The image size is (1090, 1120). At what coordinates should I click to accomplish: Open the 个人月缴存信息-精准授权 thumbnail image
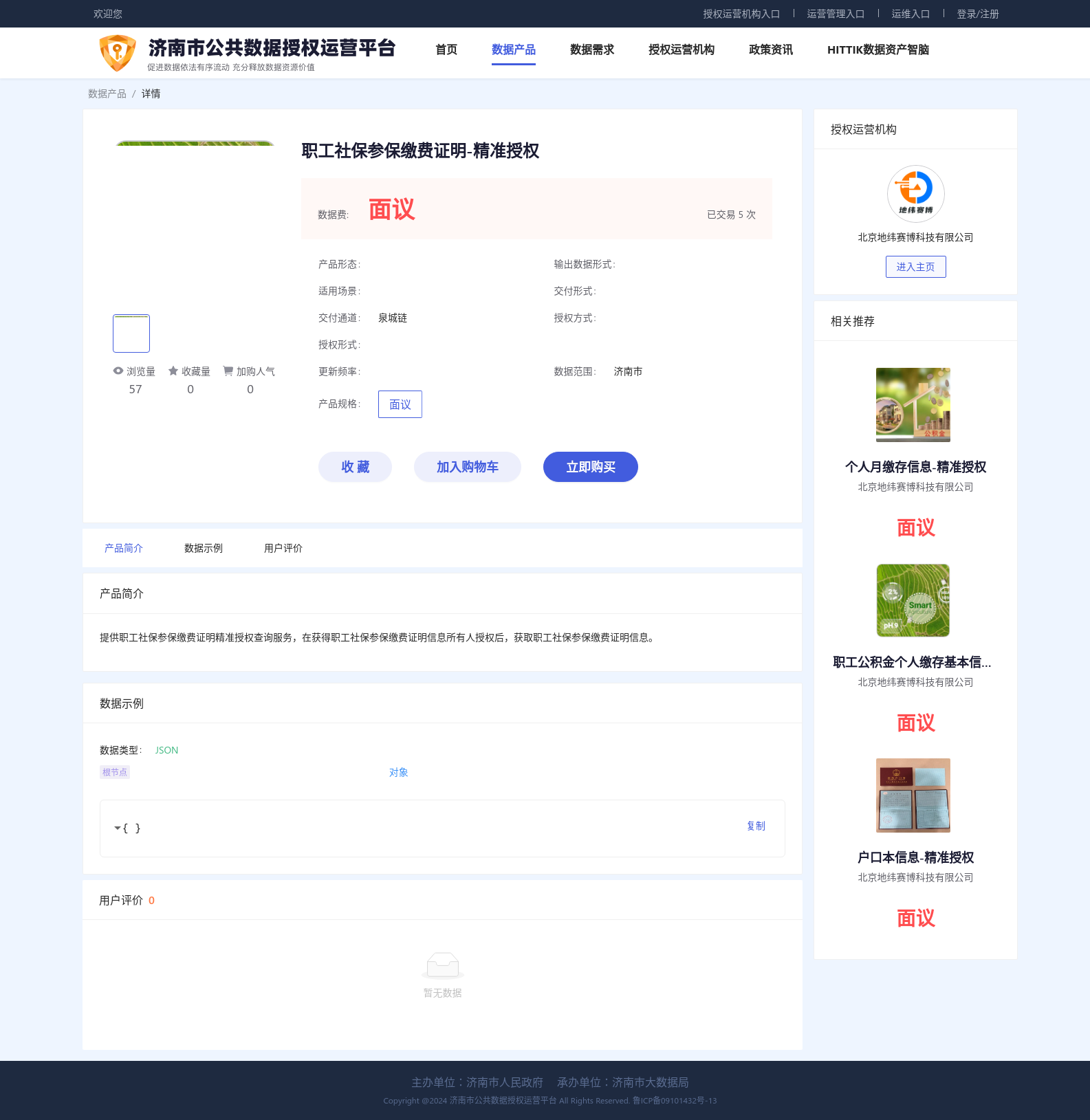(x=913, y=405)
